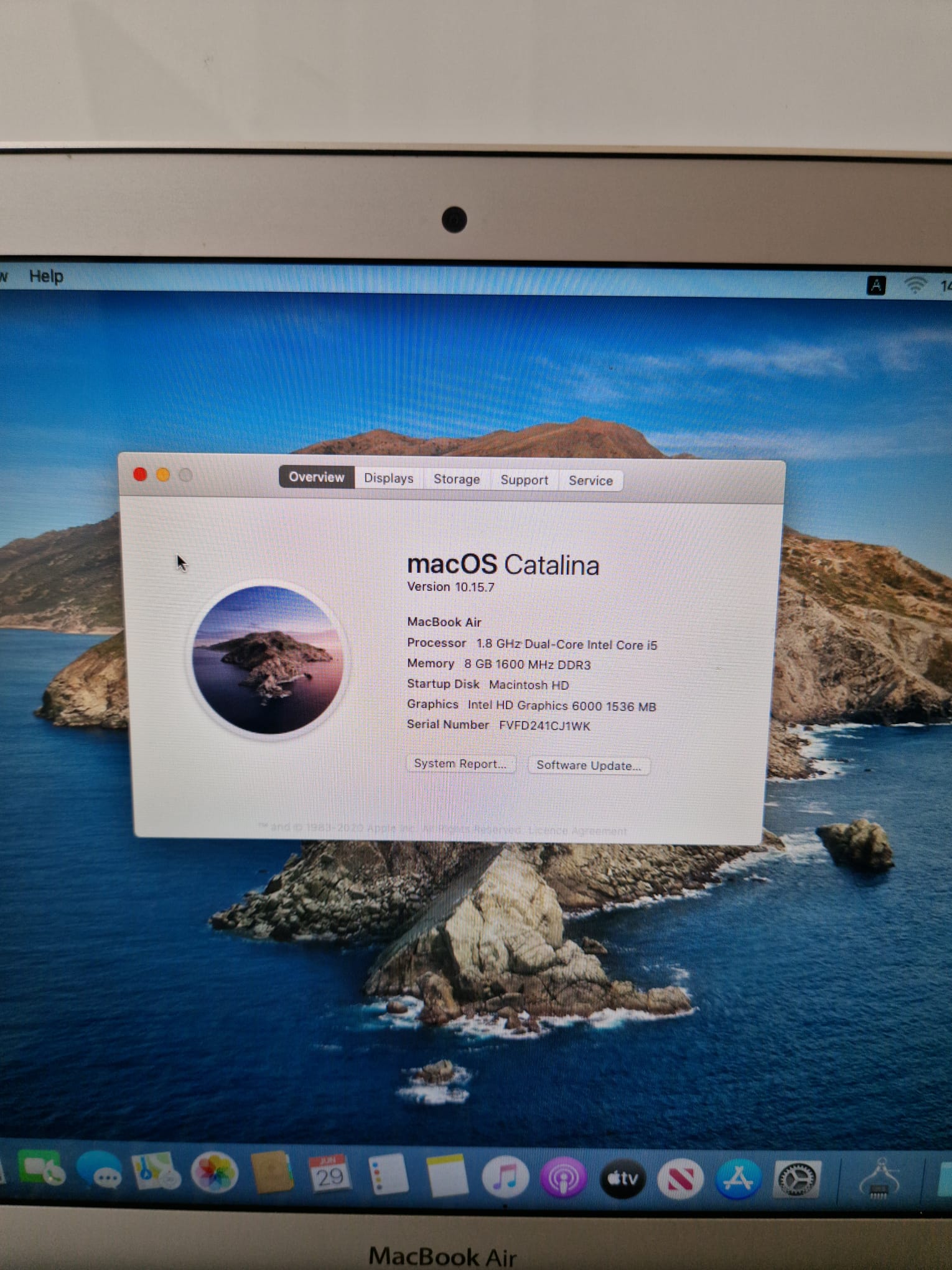Open Maps in the Dock

tap(155, 1172)
